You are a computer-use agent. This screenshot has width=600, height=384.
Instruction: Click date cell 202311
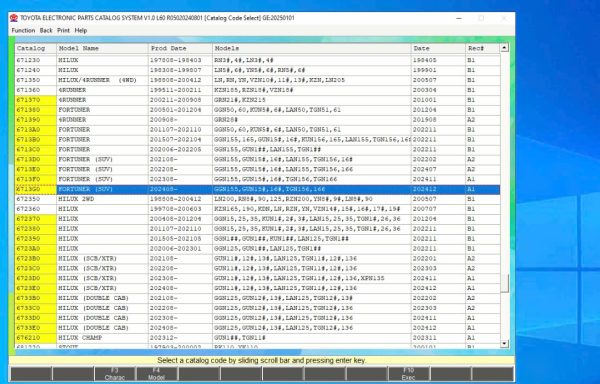point(424,338)
